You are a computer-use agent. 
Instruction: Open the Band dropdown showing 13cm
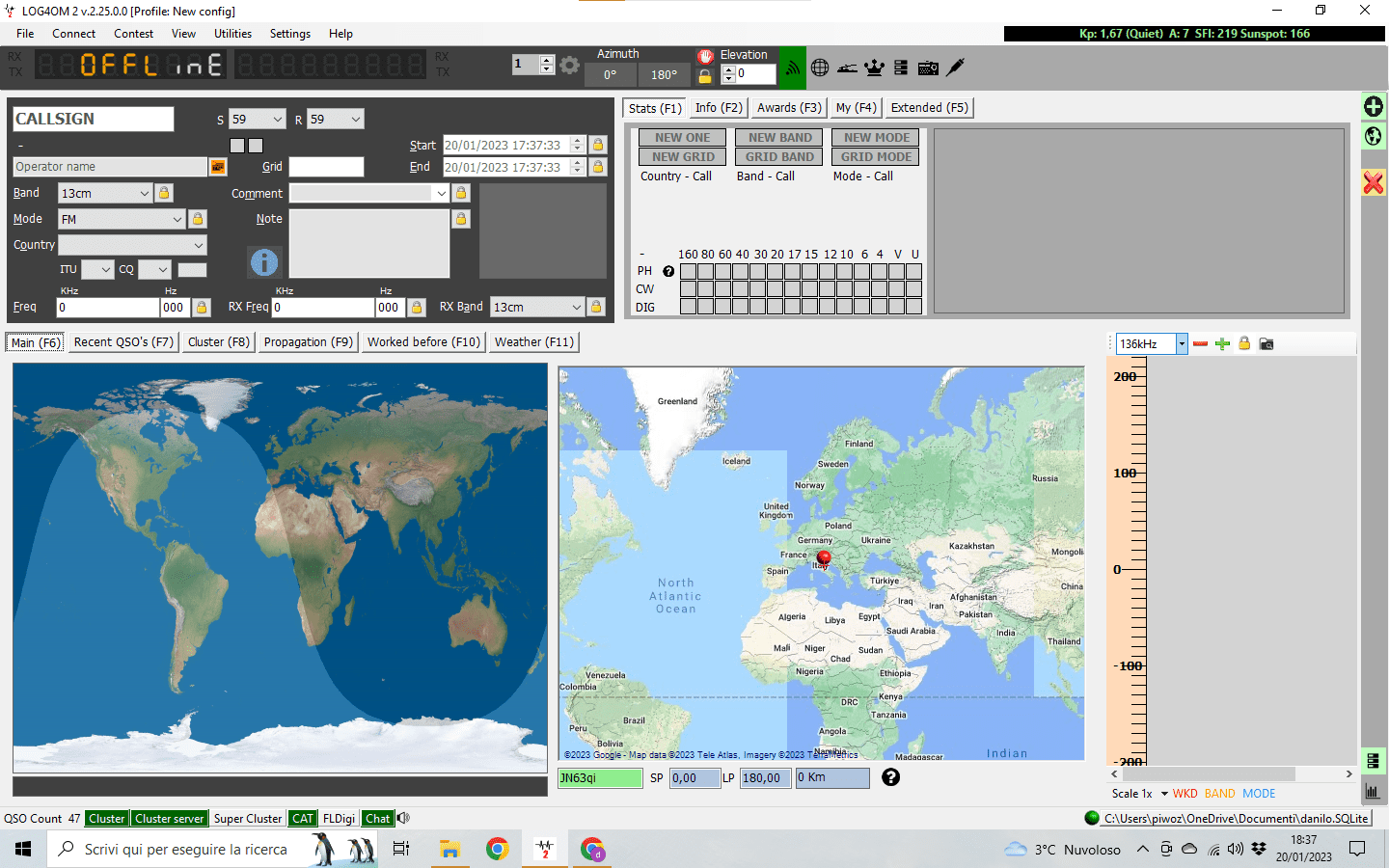[105, 193]
